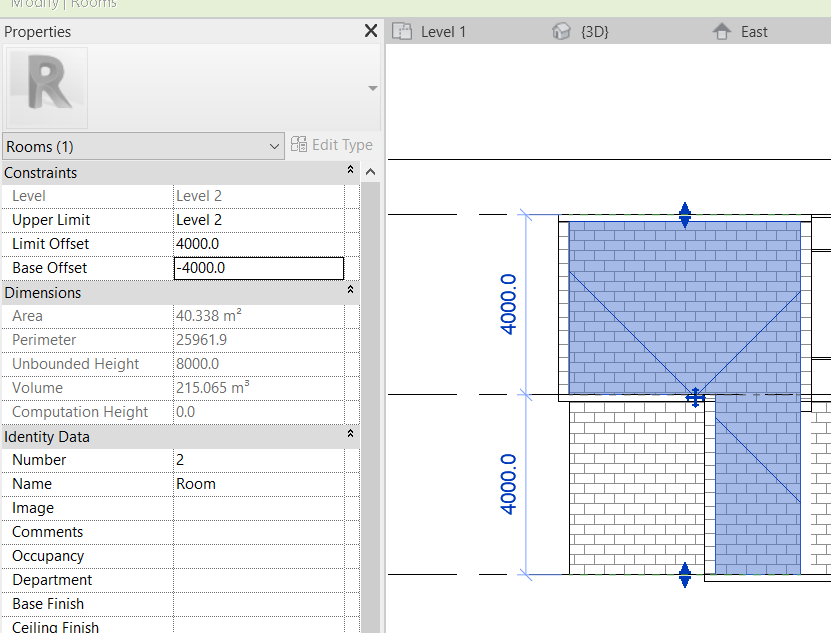
Task: Collapse the Identity Data section
Action: tap(350, 434)
